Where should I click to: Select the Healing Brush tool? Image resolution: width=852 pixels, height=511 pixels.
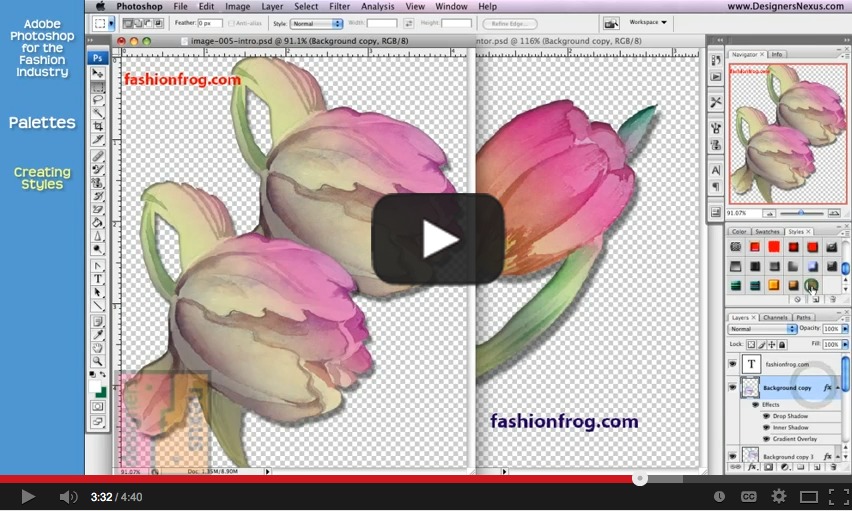tap(98, 156)
